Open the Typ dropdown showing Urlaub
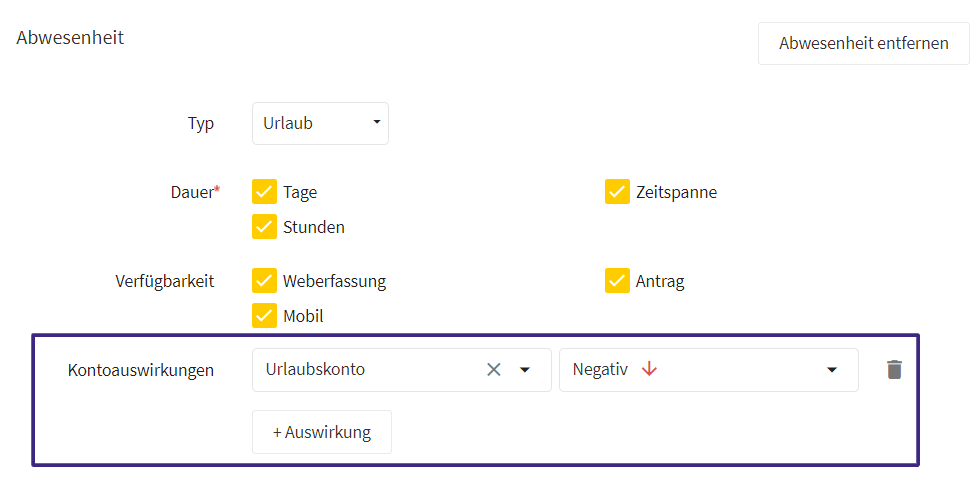The height and width of the screenshot is (493, 976). click(x=320, y=123)
